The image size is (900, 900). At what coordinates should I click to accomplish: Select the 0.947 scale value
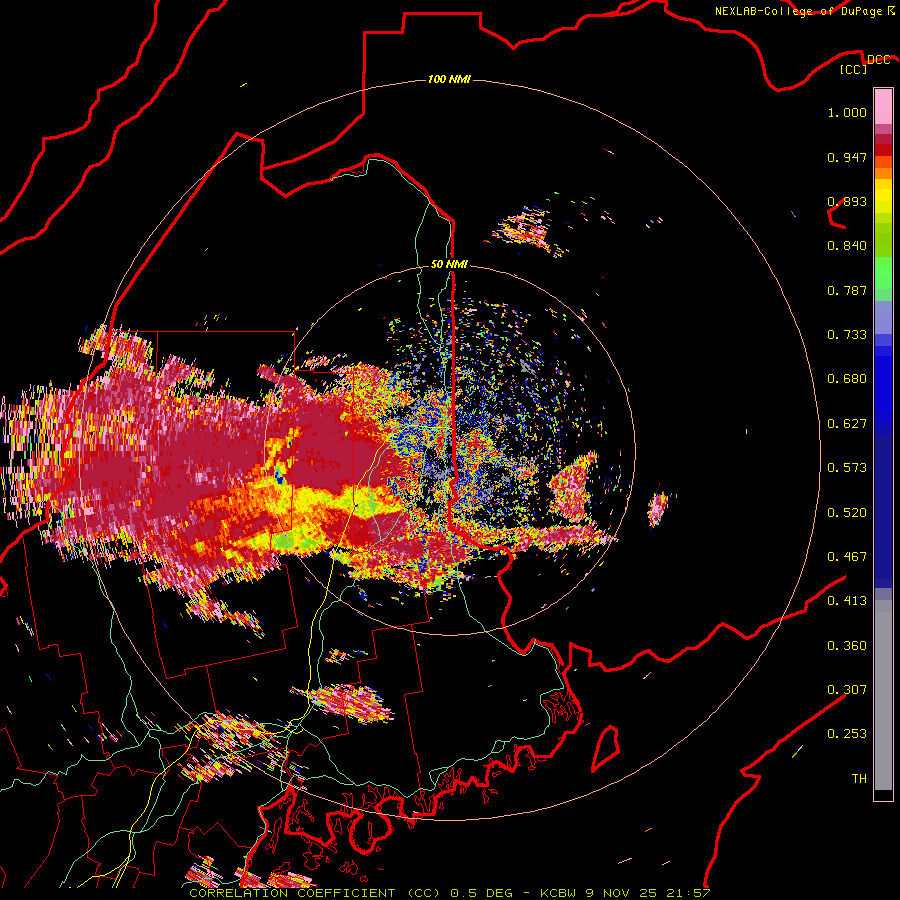[847, 157]
